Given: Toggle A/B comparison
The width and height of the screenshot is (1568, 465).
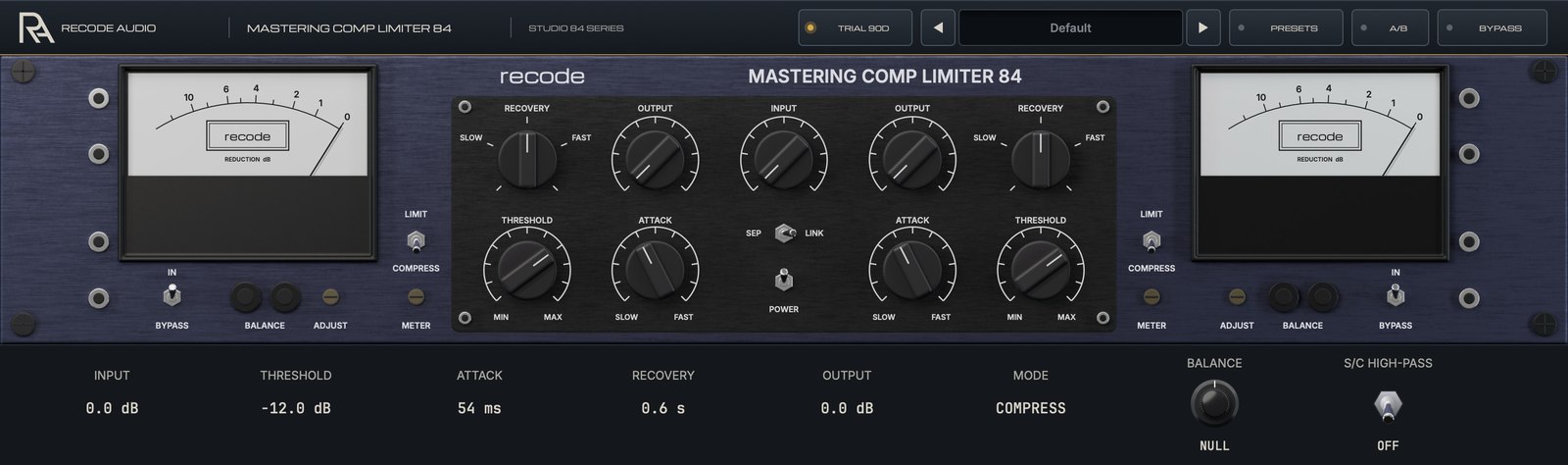Looking at the screenshot, I should pyautogui.click(x=1390, y=27).
